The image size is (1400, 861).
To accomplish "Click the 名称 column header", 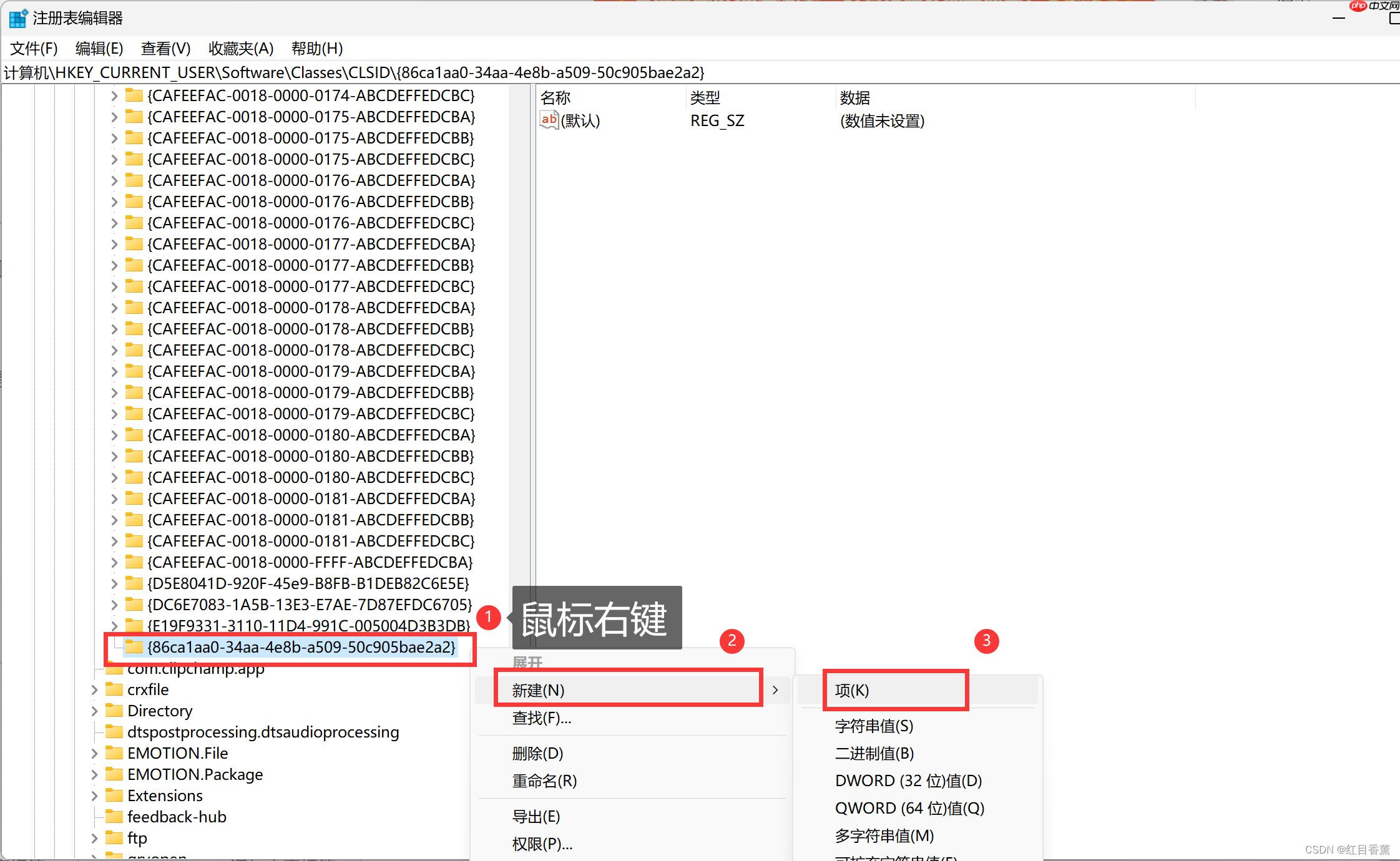I will [556, 98].
